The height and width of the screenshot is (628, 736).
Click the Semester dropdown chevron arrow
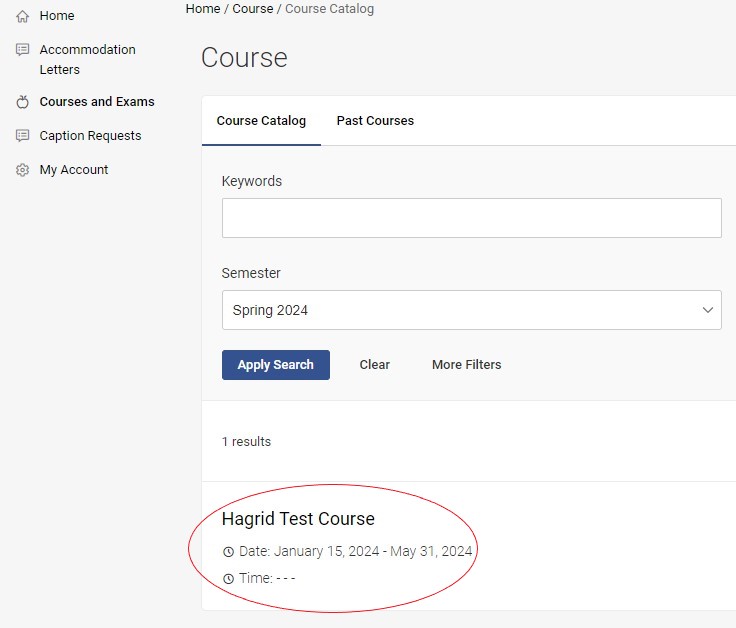[708, 310]
